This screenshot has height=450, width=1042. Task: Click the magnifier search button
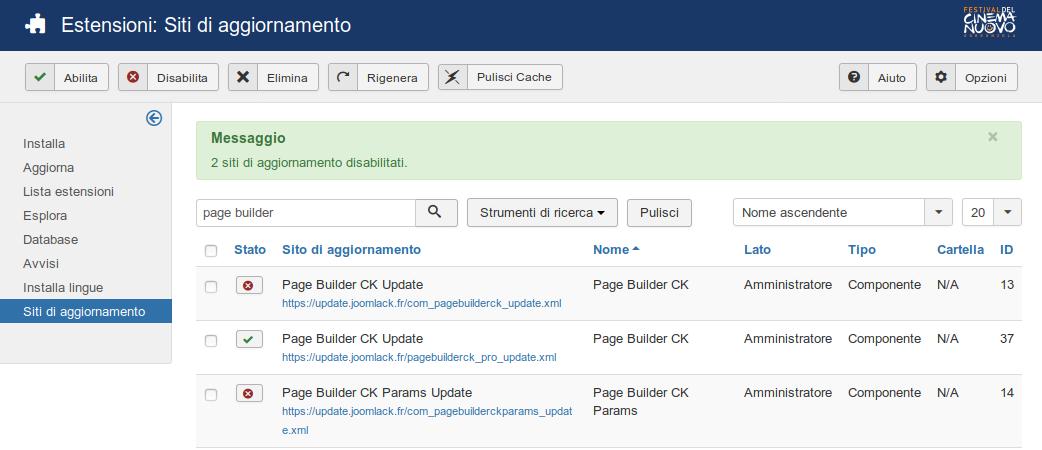point(436,213)
